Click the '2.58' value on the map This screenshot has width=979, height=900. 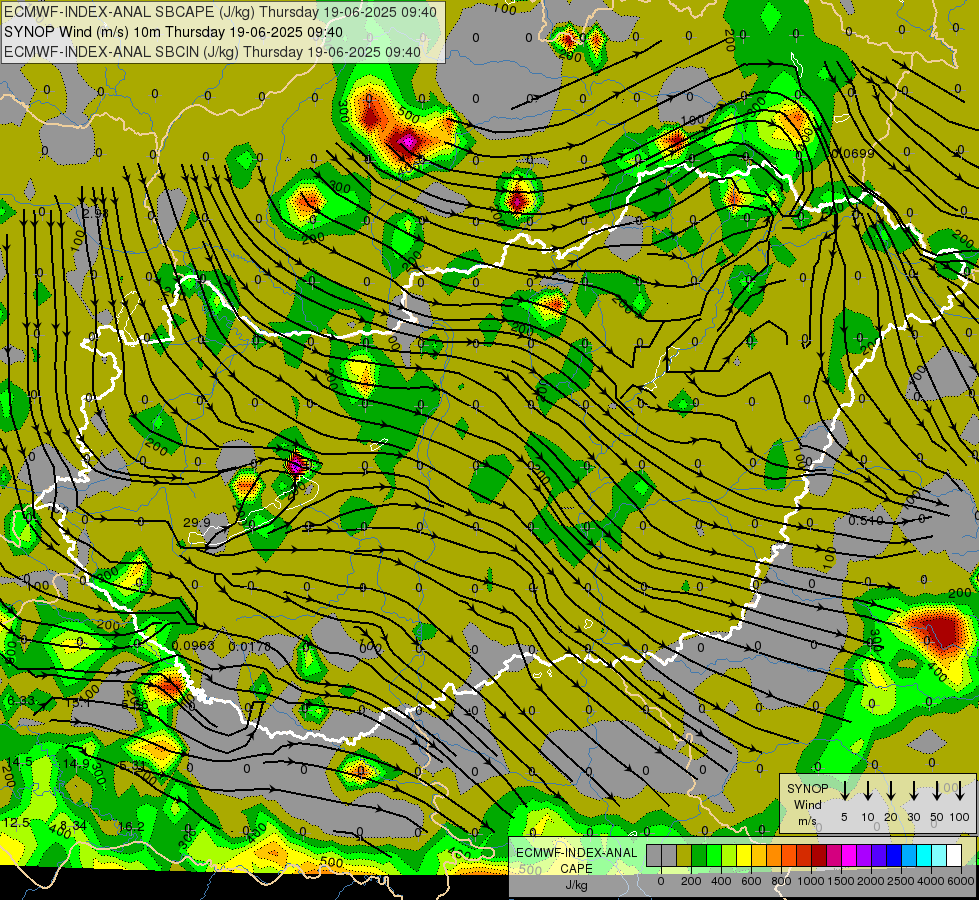coord(96,213)
